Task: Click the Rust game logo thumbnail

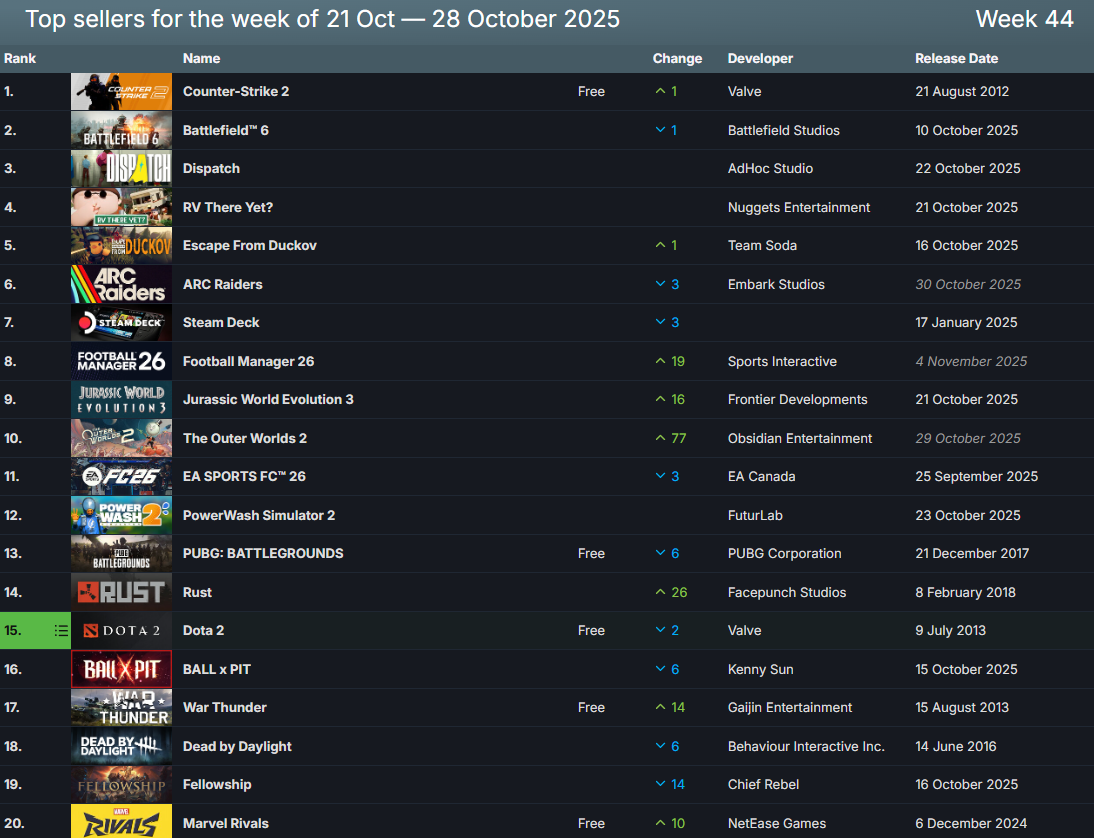Action: (121, 592)
